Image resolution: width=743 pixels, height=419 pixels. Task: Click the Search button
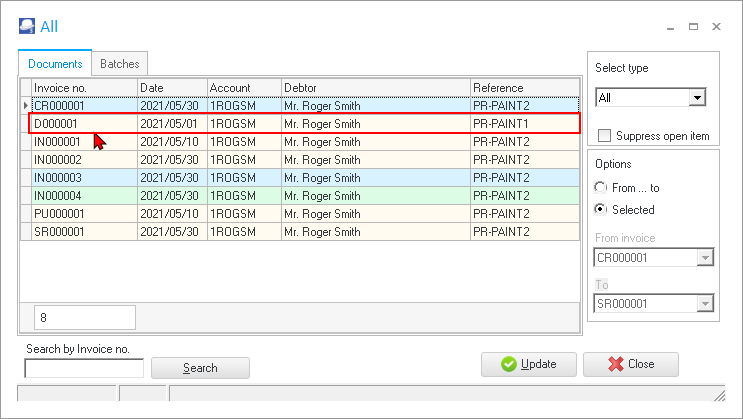(200, 368)
